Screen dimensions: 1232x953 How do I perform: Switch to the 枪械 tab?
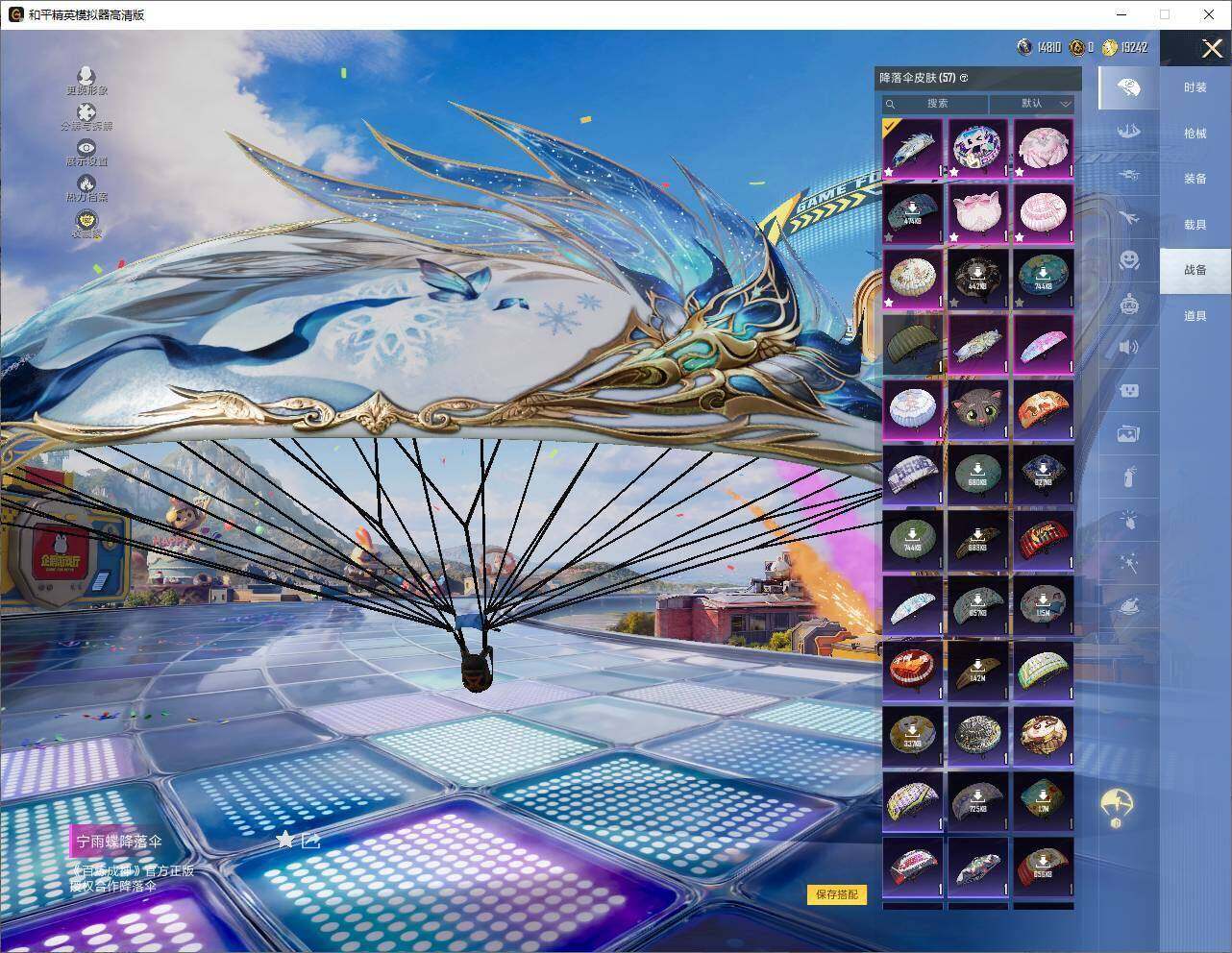click(x=1195, y=134)
